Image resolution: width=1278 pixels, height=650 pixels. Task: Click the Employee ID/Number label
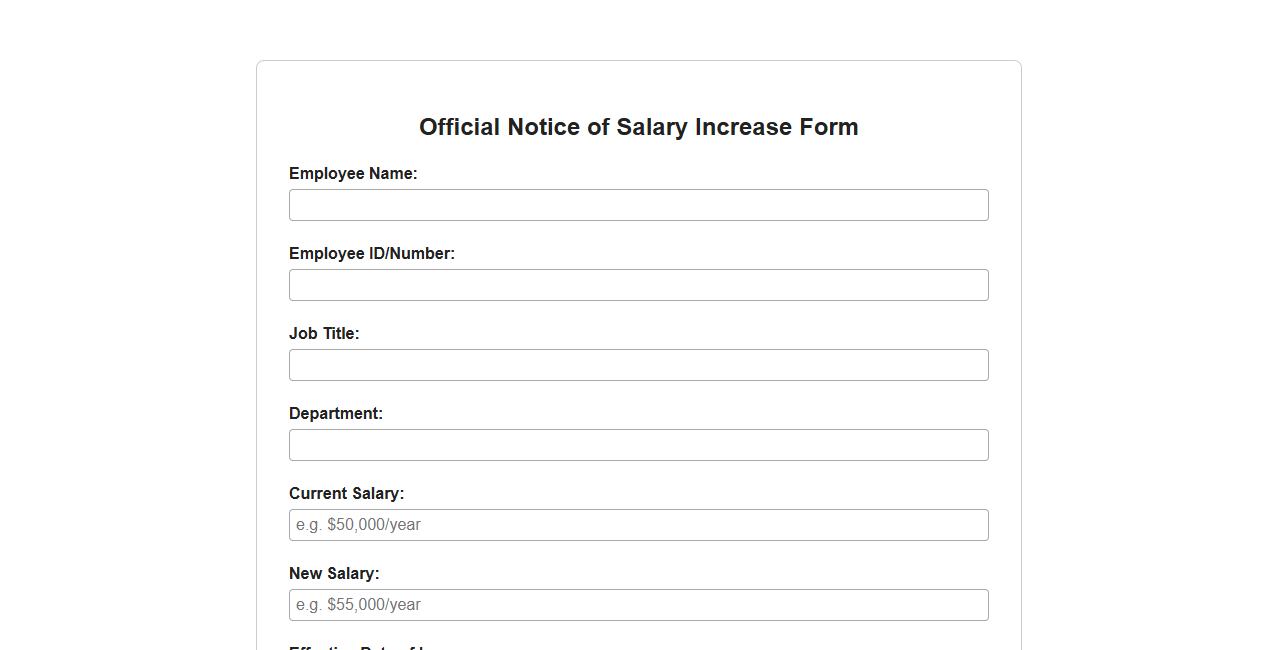pyautogui.click(x=372, y=253)
